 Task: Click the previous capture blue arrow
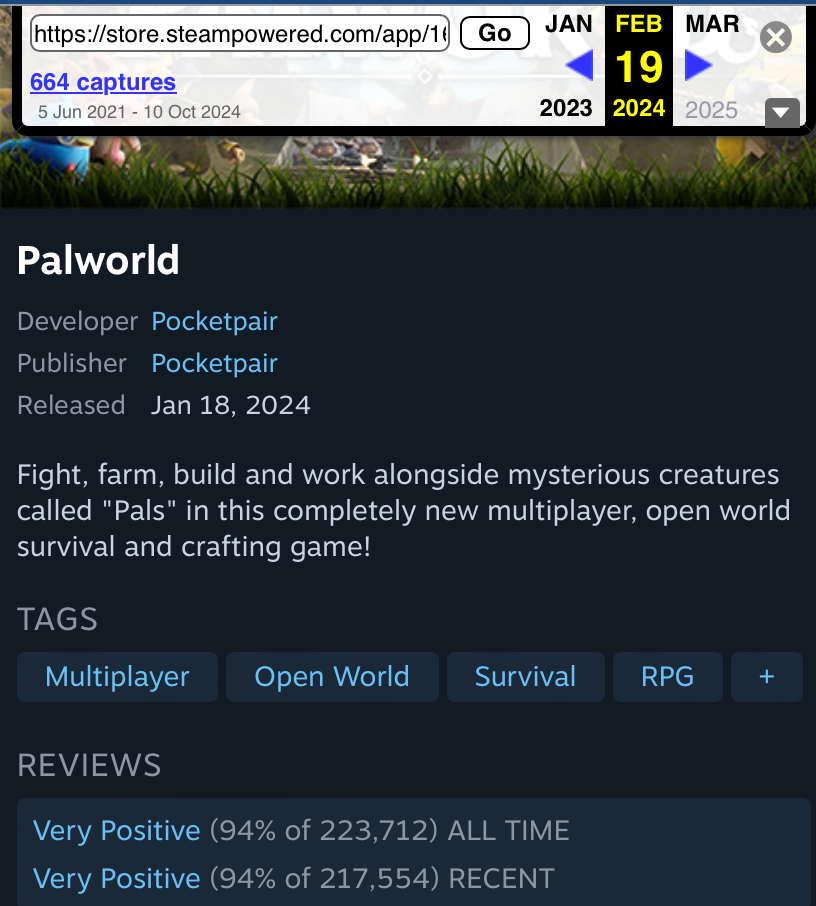(580, 65)
